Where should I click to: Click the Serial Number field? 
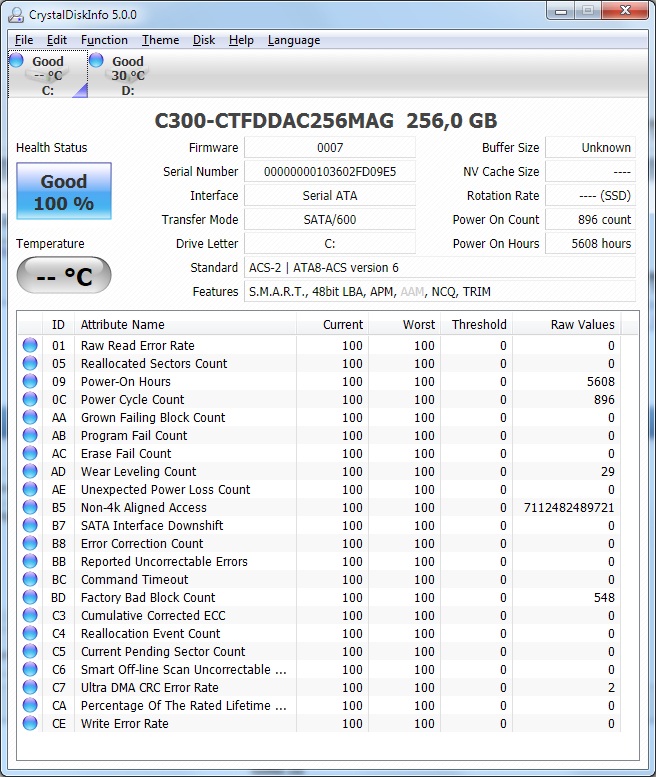point(330,171)
